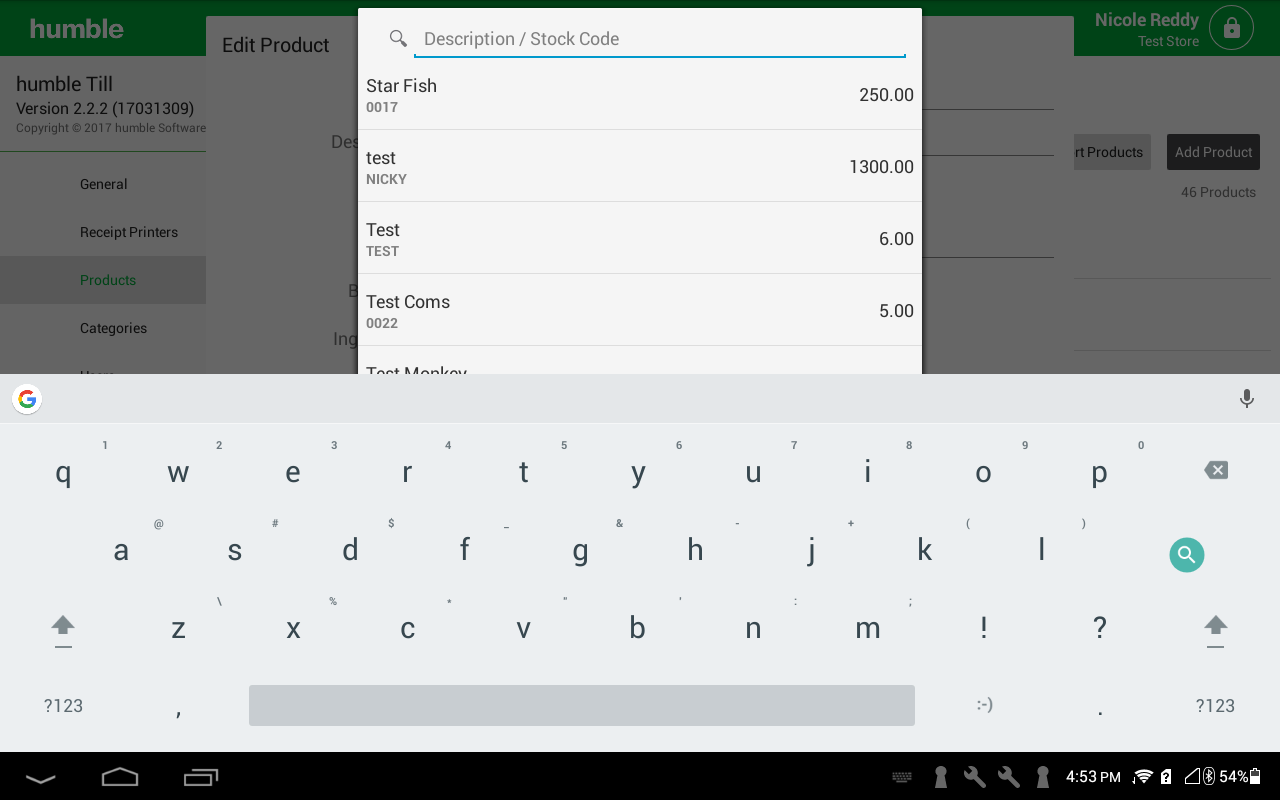Open the Receipt Printers menu item
The image size is (1280, 800).
pyautogui.click(x=103, y=232)
